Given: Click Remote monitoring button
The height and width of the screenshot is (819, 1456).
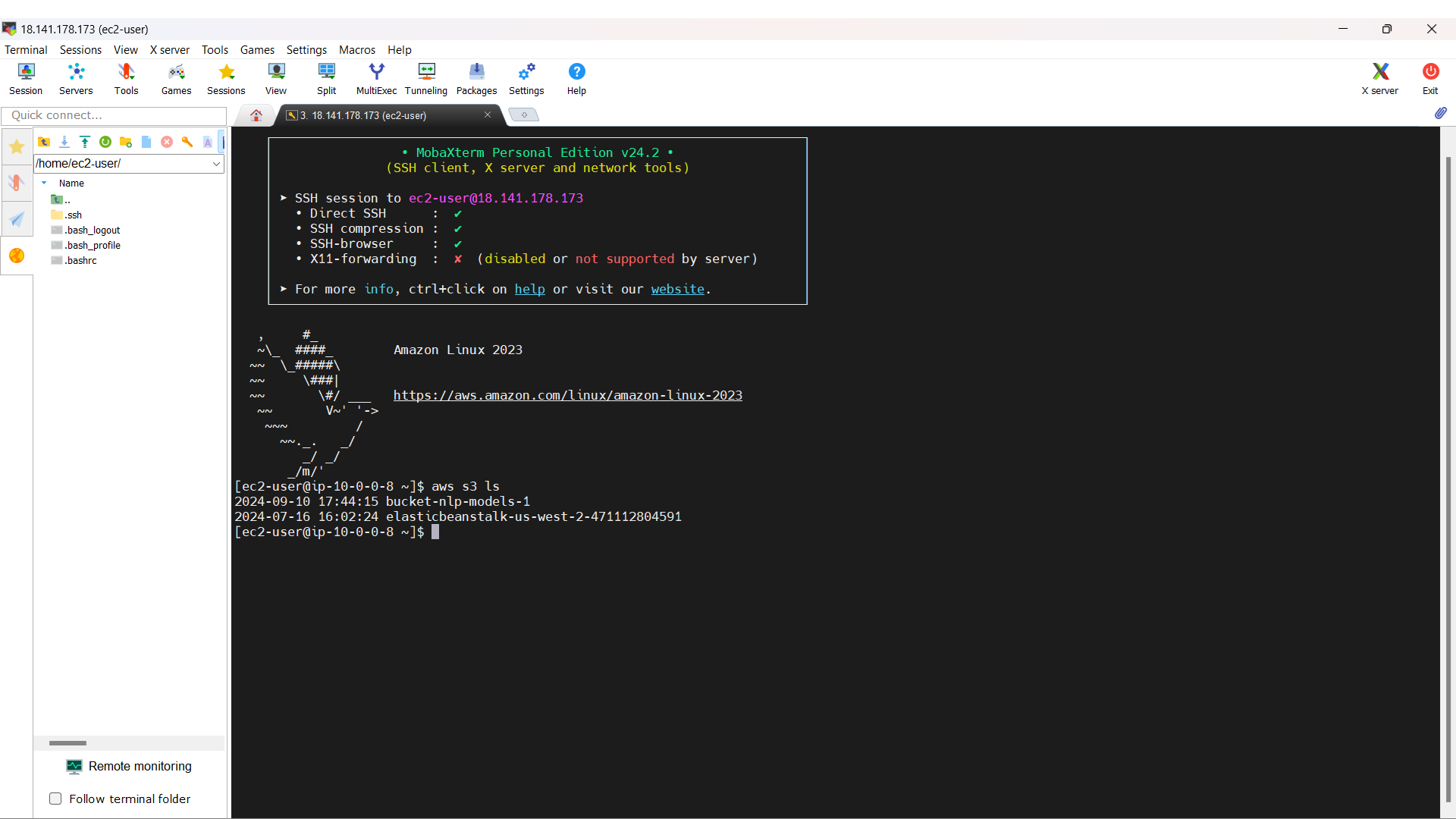Looking at the screenshot, I should 129,766.
